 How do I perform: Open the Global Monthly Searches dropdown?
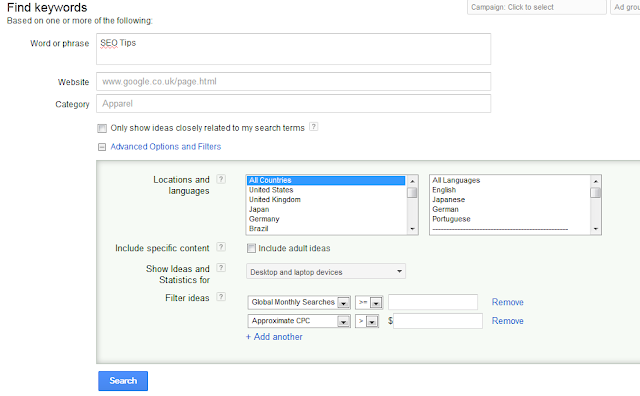299,303
